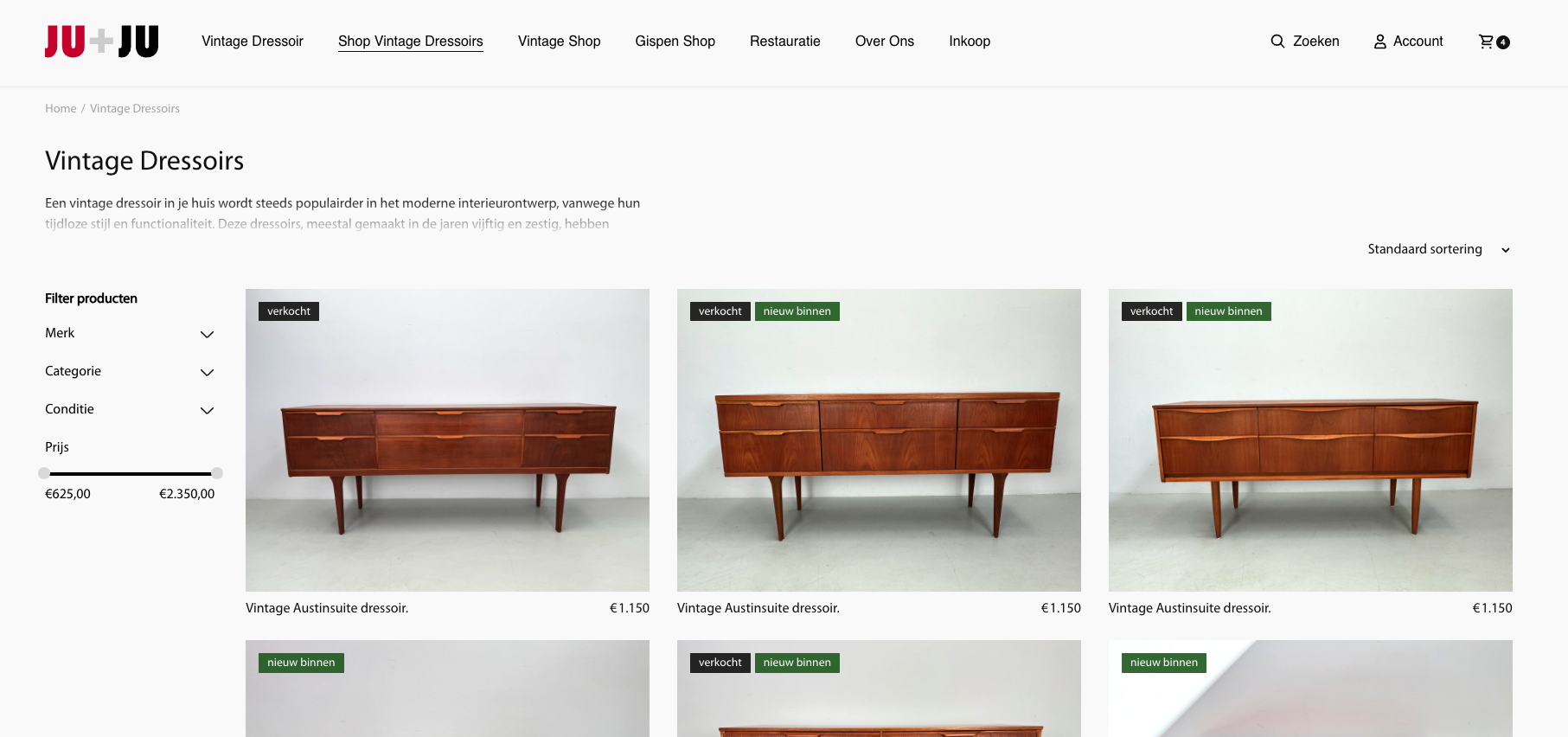Screen dimensions: 1568x737
Task: Click the minimum price slider handle
Action: [x=44, y=473]
